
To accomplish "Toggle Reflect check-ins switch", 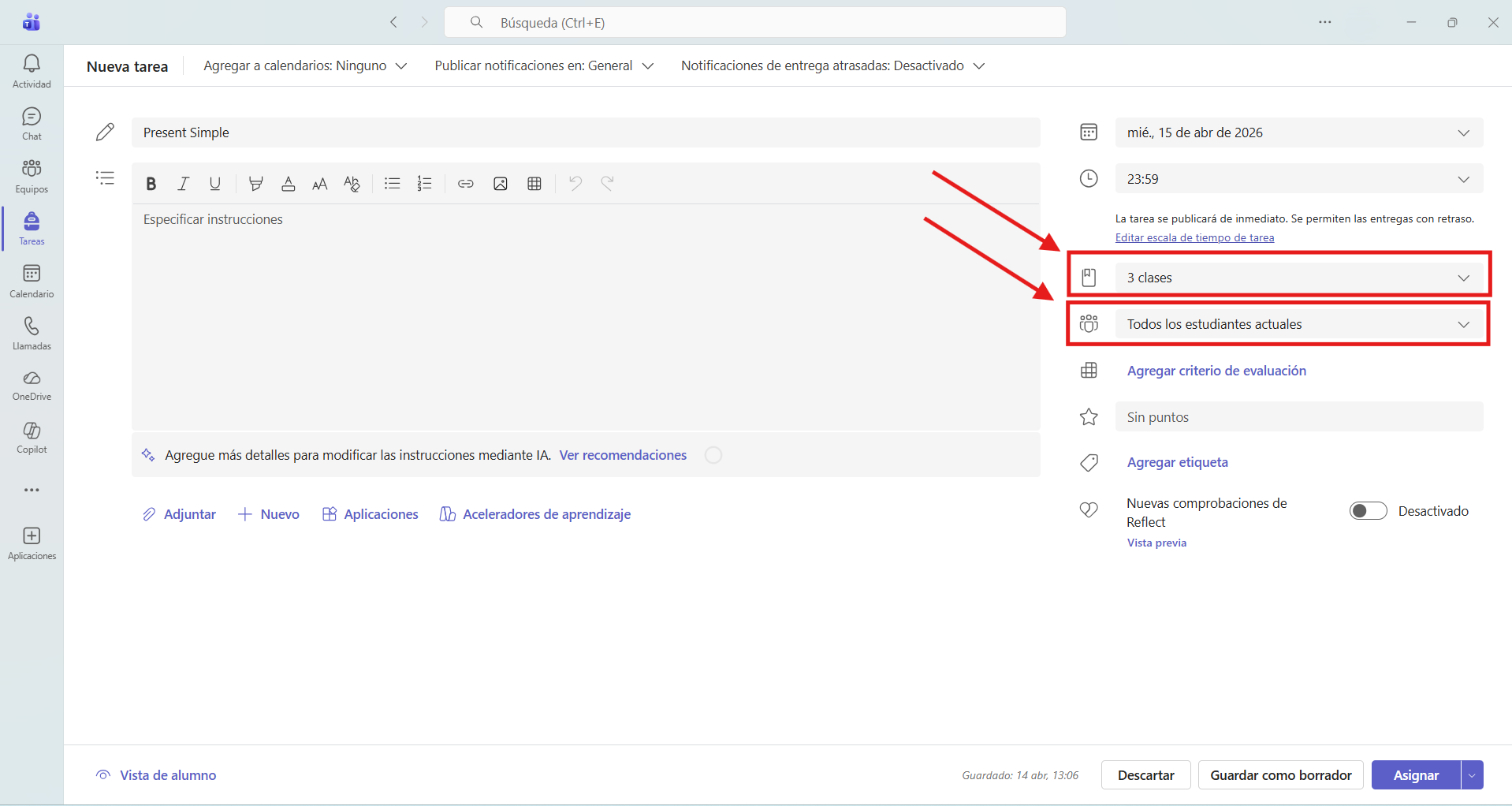I will 1368,511.
